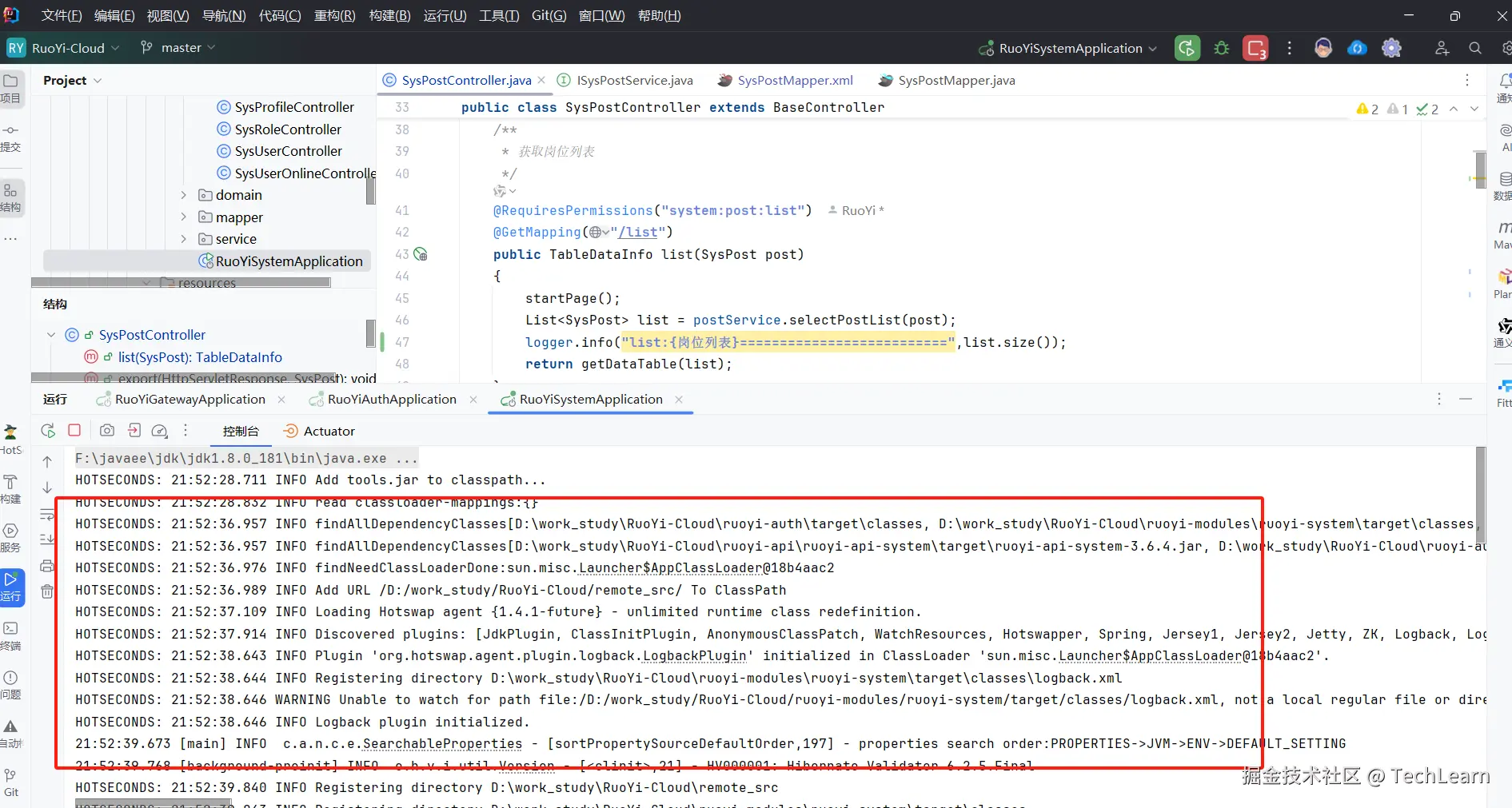Image resolution: width=1512 pixels, height=808 pixels.
Task: Open the master branch dropdown
Action: pyautogui.click(x=178, y=48)
